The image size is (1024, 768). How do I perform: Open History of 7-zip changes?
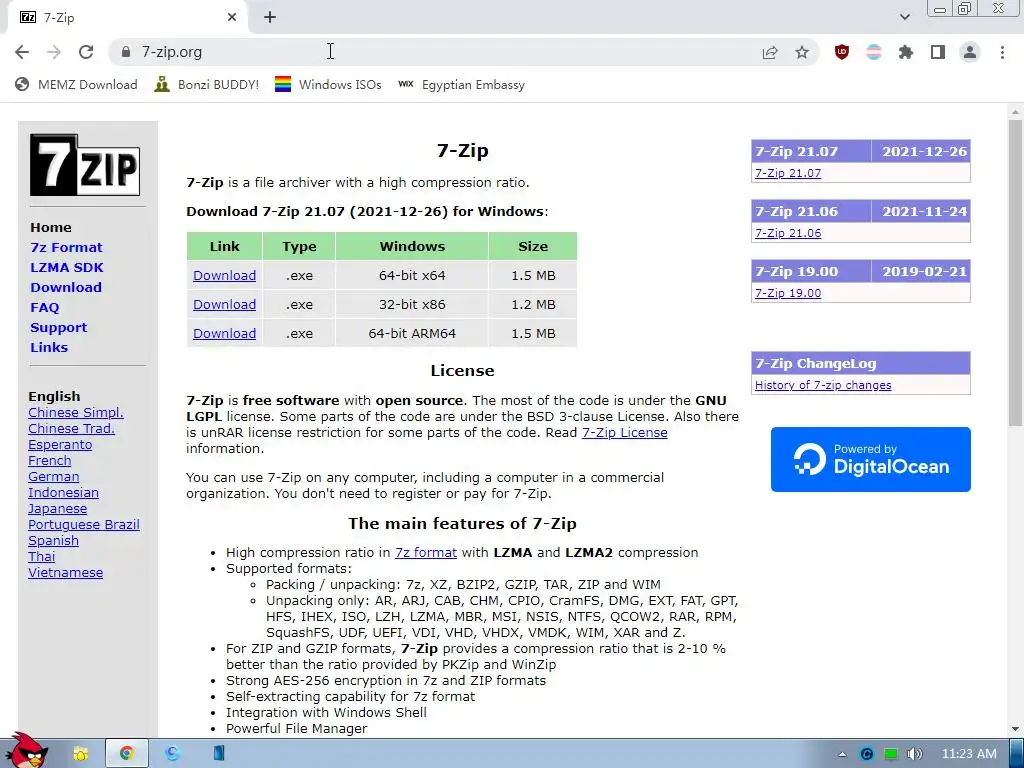coord(823,385)
